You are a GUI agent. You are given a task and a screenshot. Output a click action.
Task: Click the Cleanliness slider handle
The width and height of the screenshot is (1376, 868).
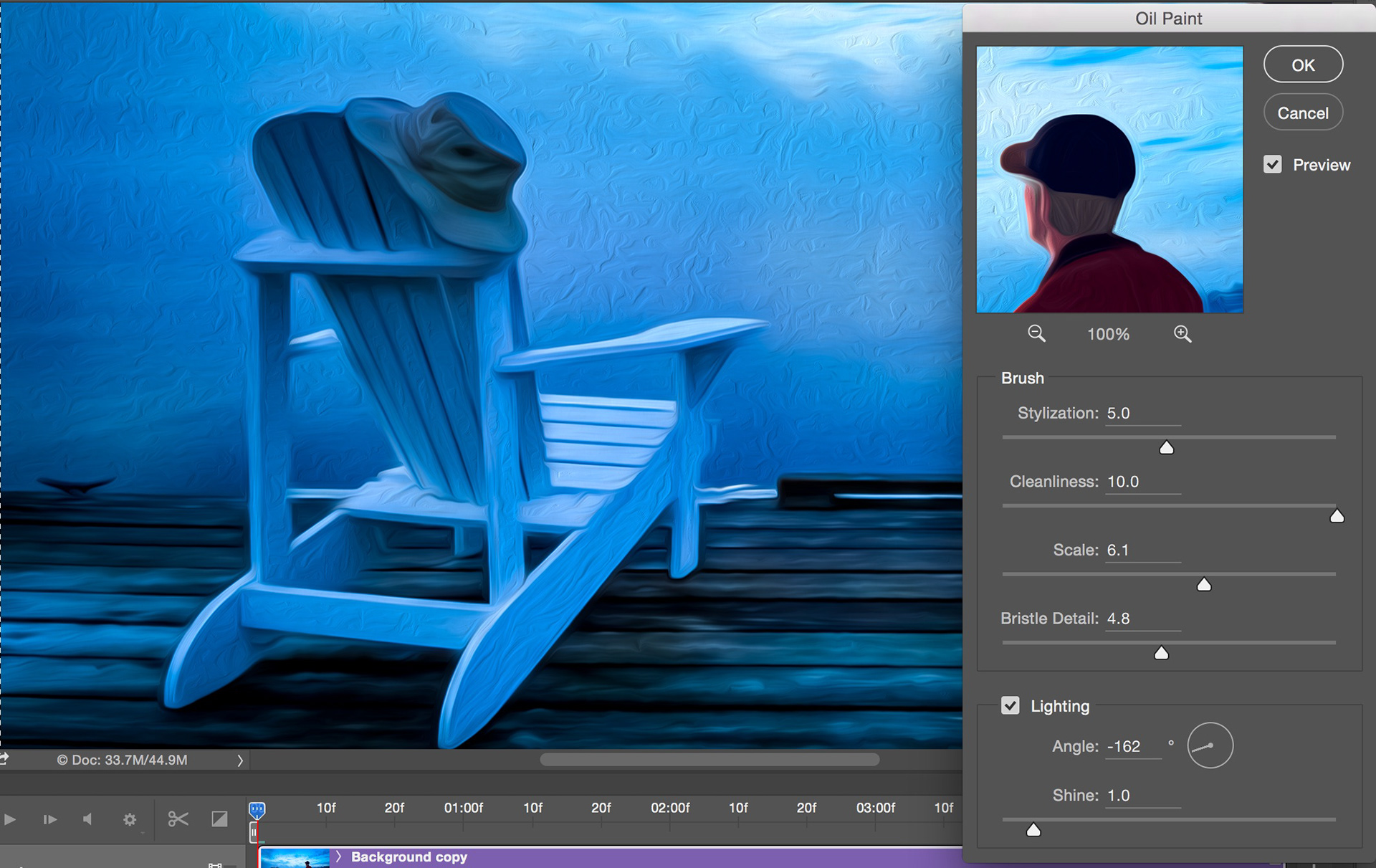[1337, 516]
